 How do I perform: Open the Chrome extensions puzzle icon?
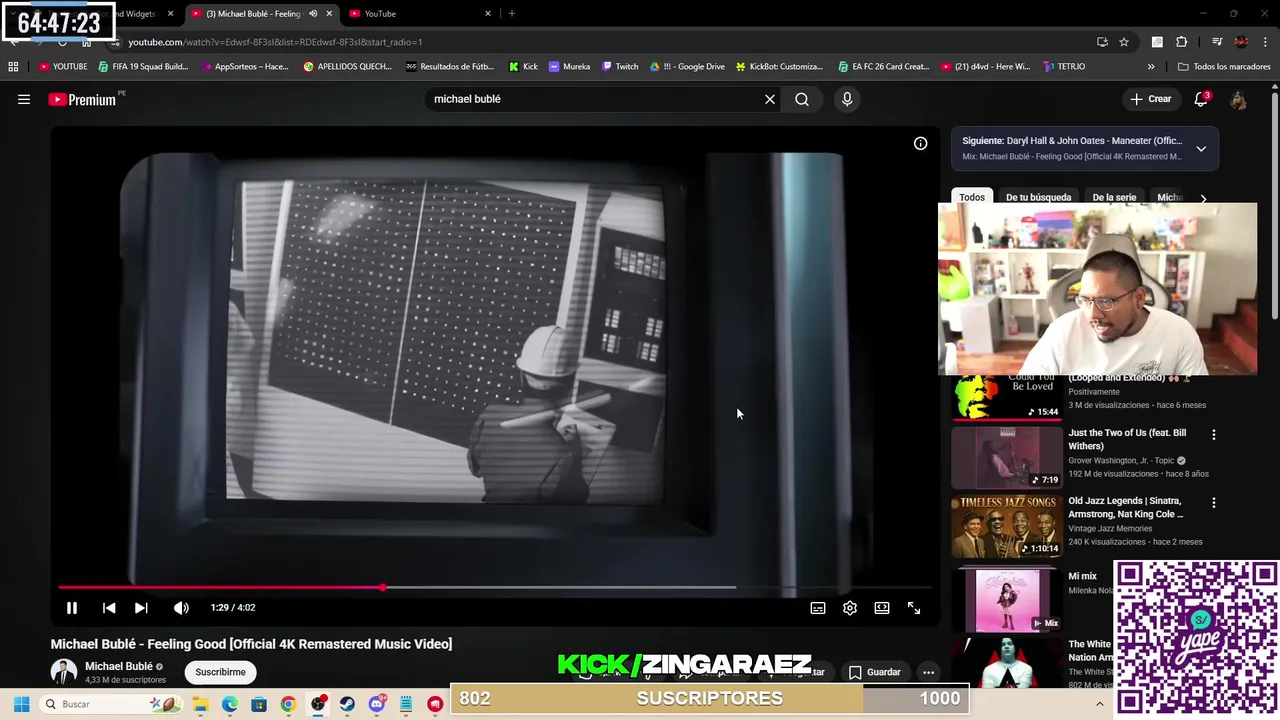tap(1182, 42)
